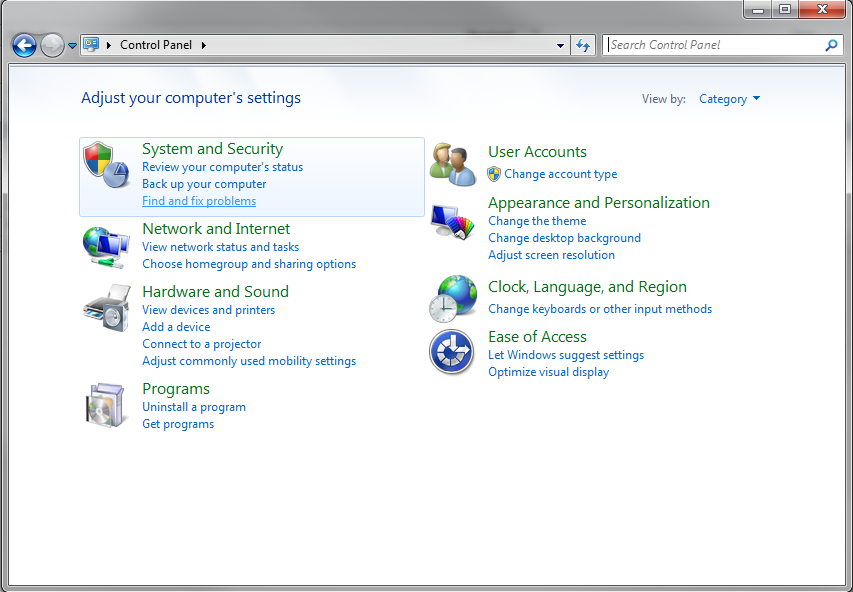Screen dimensions: 853x592
Task: Open Clock, Language, and Region heading
Action: pos(587,287)
